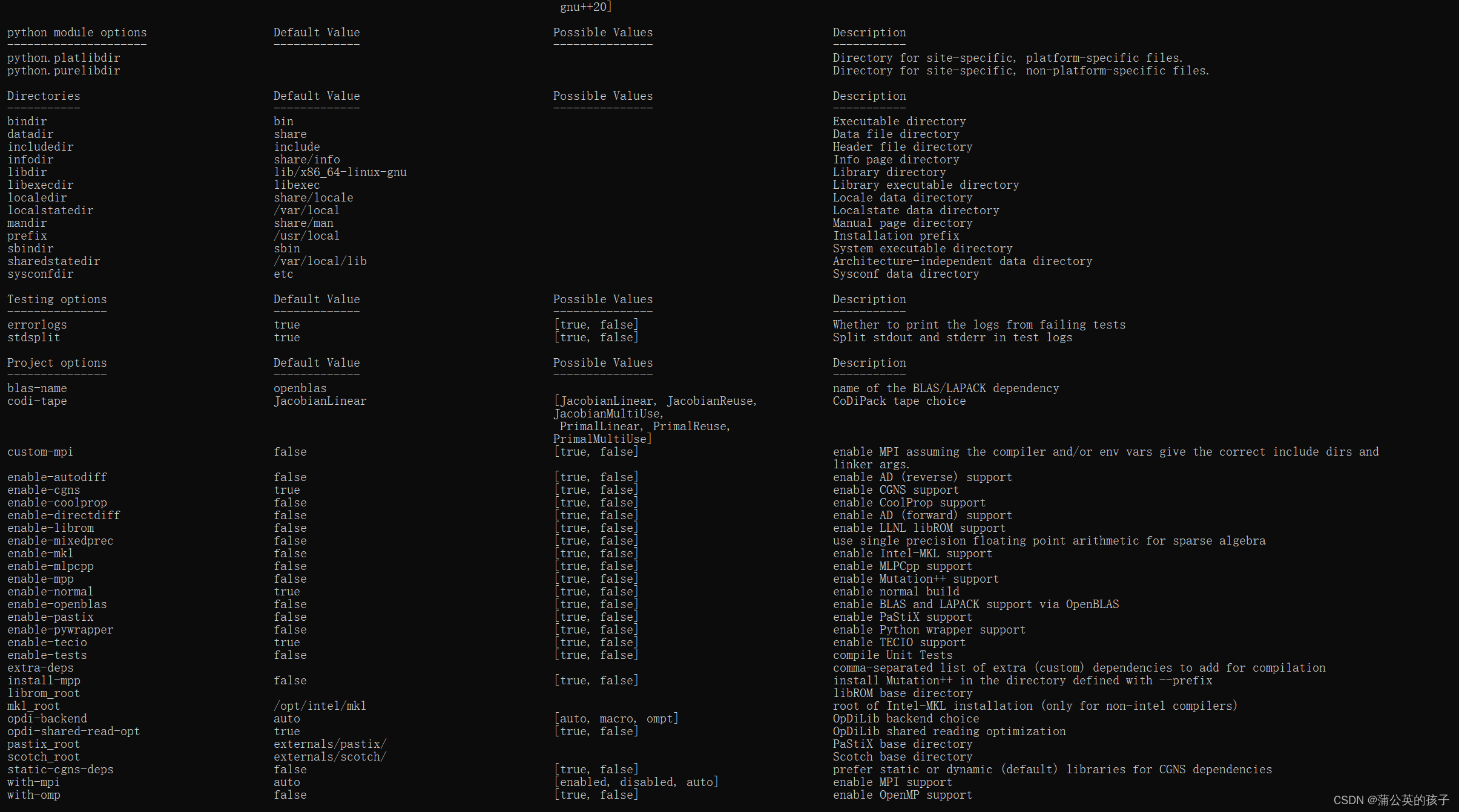Screen dimensions: 1459x812
Task: Click the externals/pastix/ default path
Action: pos(330,744)
